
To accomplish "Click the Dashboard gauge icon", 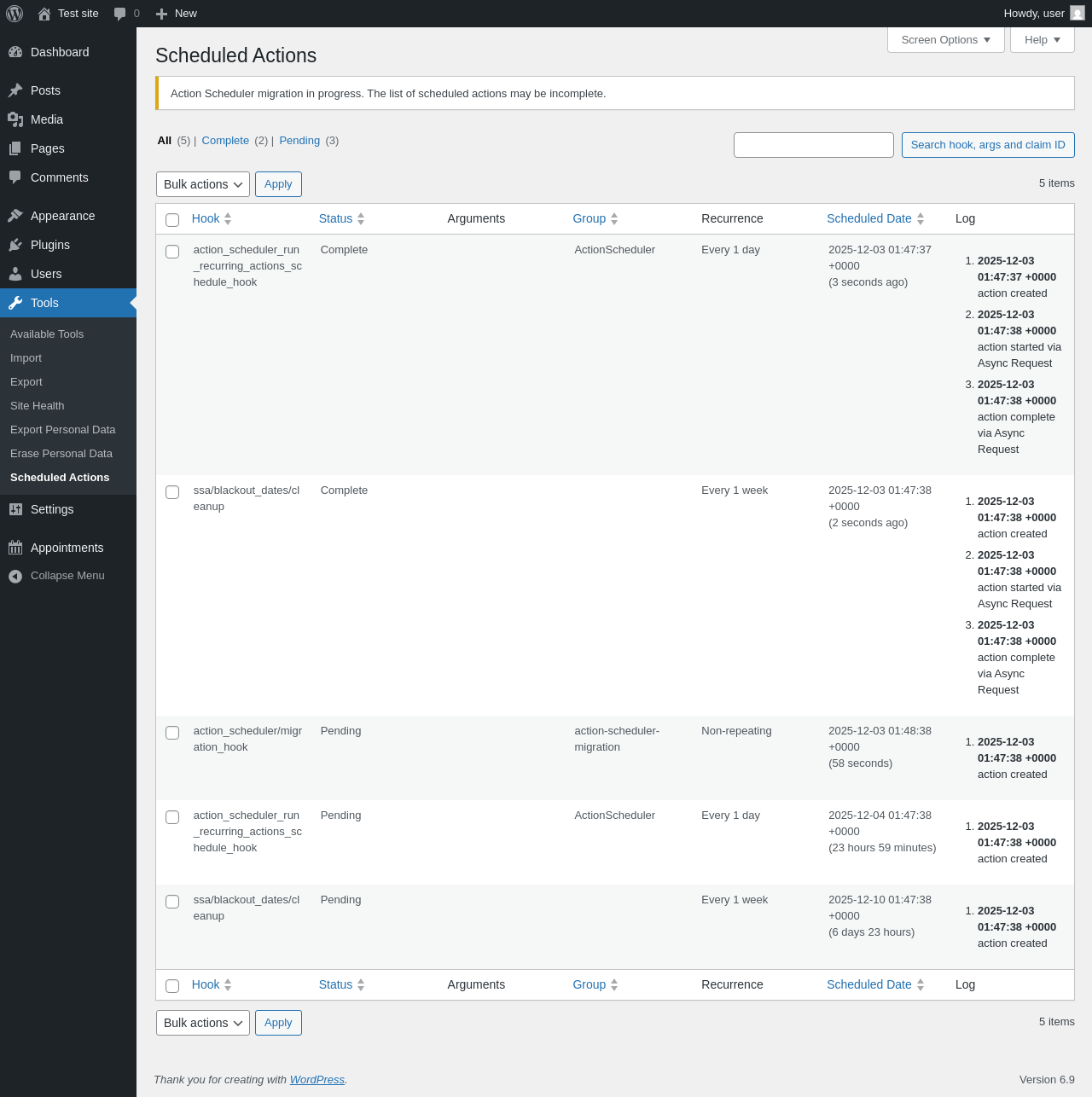I will [15, 52].
